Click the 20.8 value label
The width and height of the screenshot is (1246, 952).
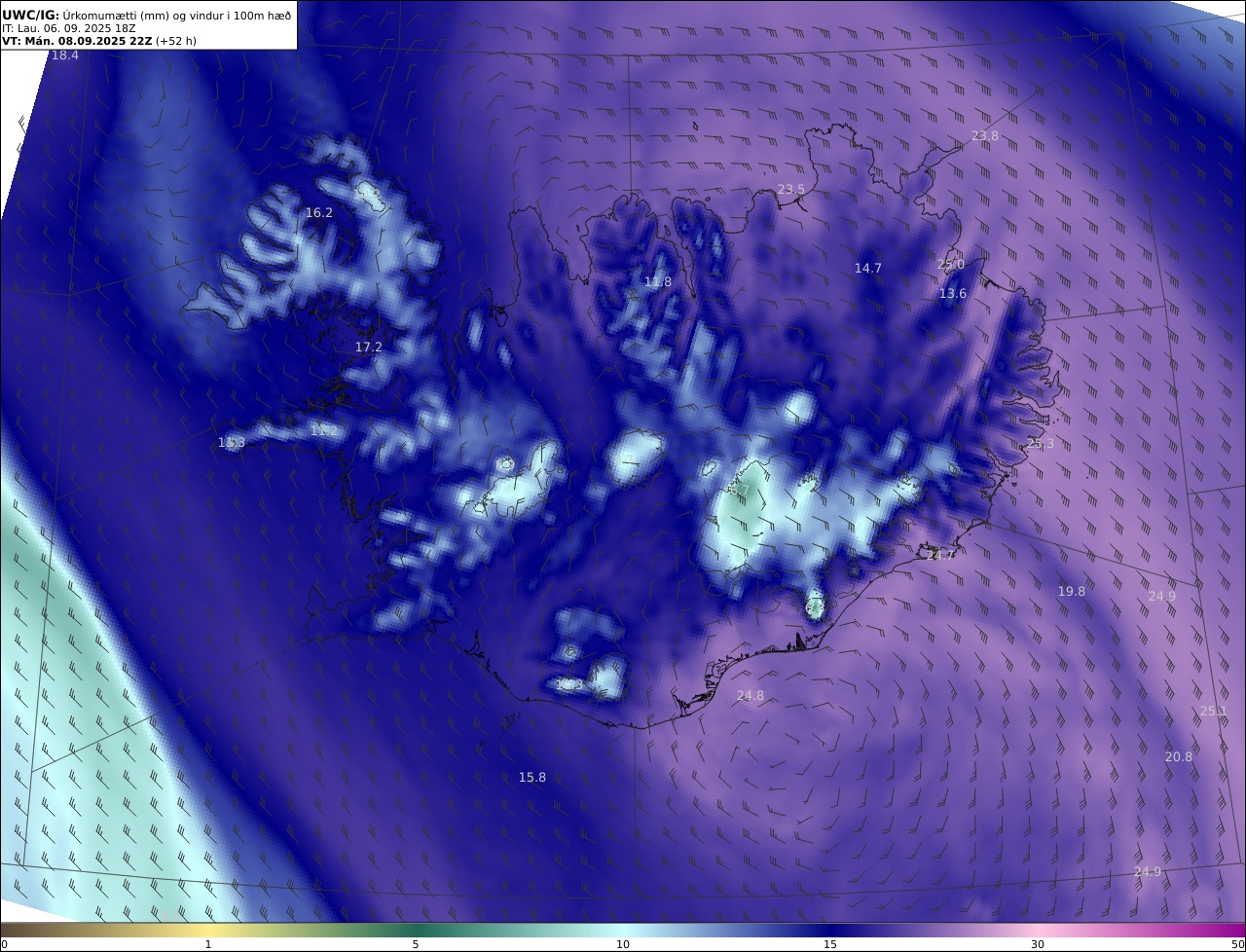(x=1179, y=756)
